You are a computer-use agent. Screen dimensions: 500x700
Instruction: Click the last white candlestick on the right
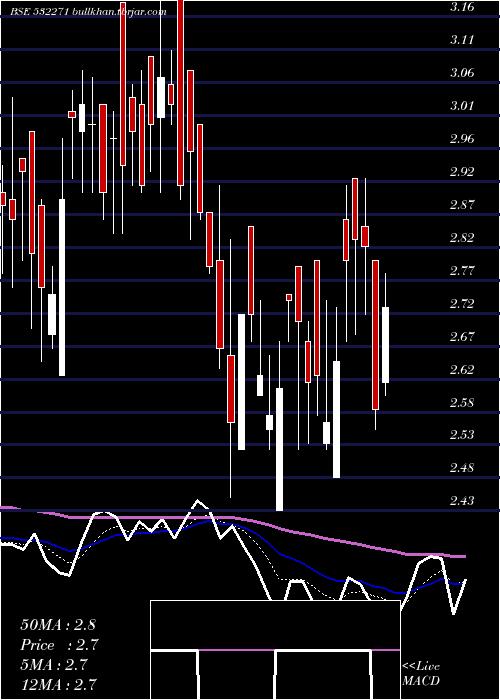[385, 345]
